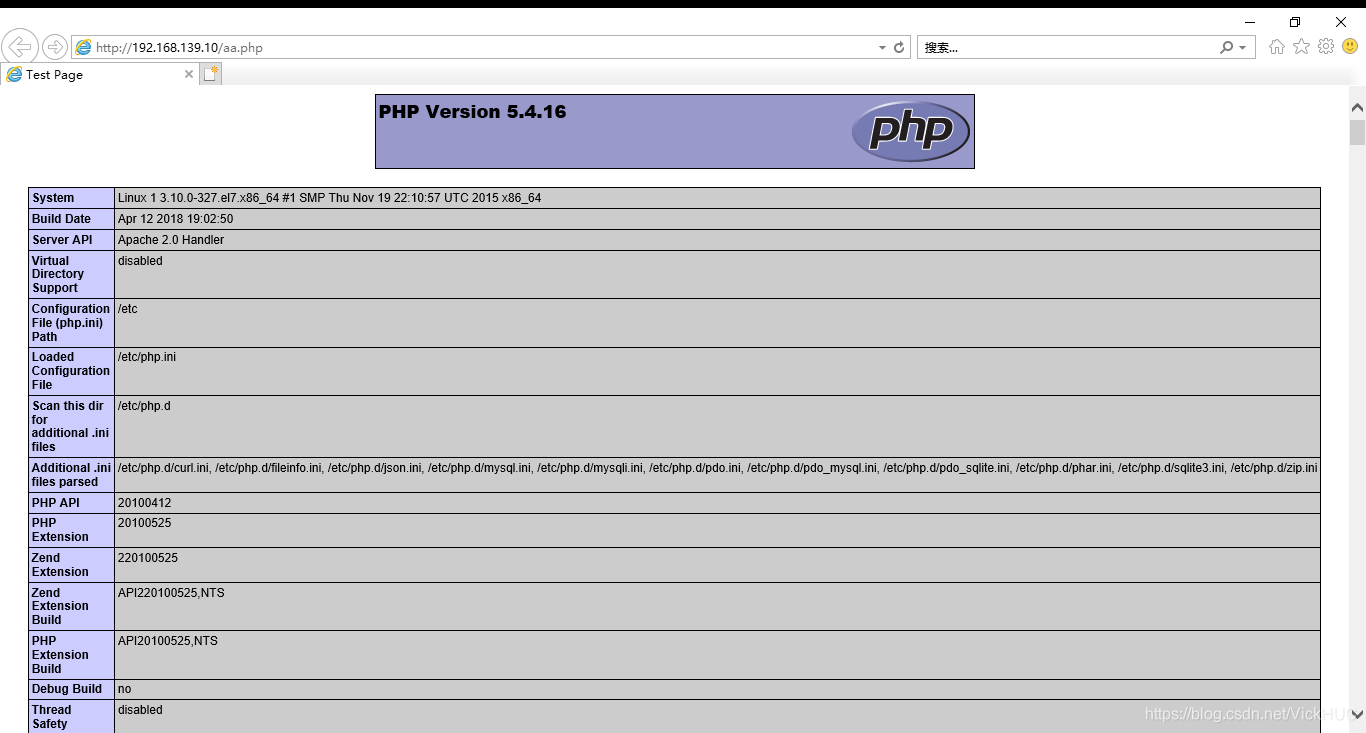The width and height of the screenshot is (1366, 733).
Task: Open the search provider dropdown arrow
Action: [1243, 47]
